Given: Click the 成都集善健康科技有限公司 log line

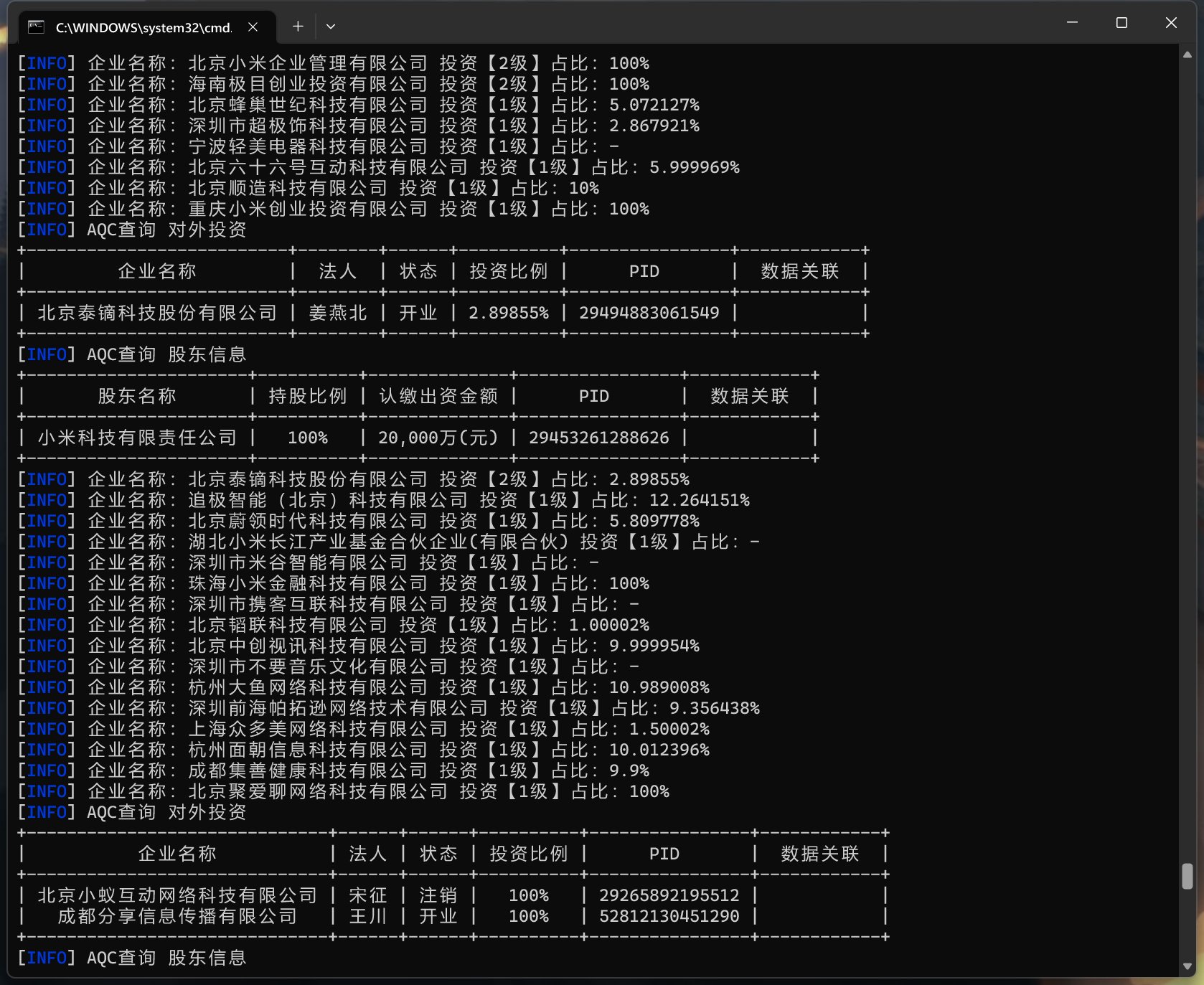Looking at the screenshot, I should pyautogui.click(x=333, y=770).
